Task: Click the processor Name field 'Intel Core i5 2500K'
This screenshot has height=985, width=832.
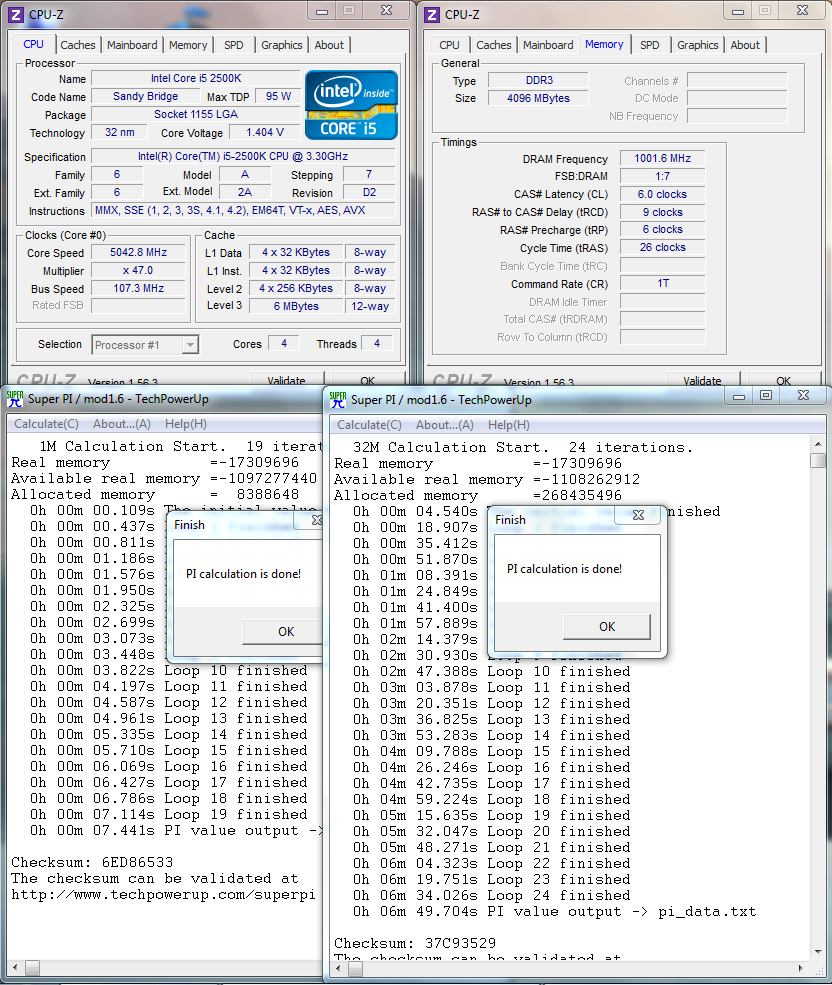Action: pyautogui.click(x=196, y=79)
